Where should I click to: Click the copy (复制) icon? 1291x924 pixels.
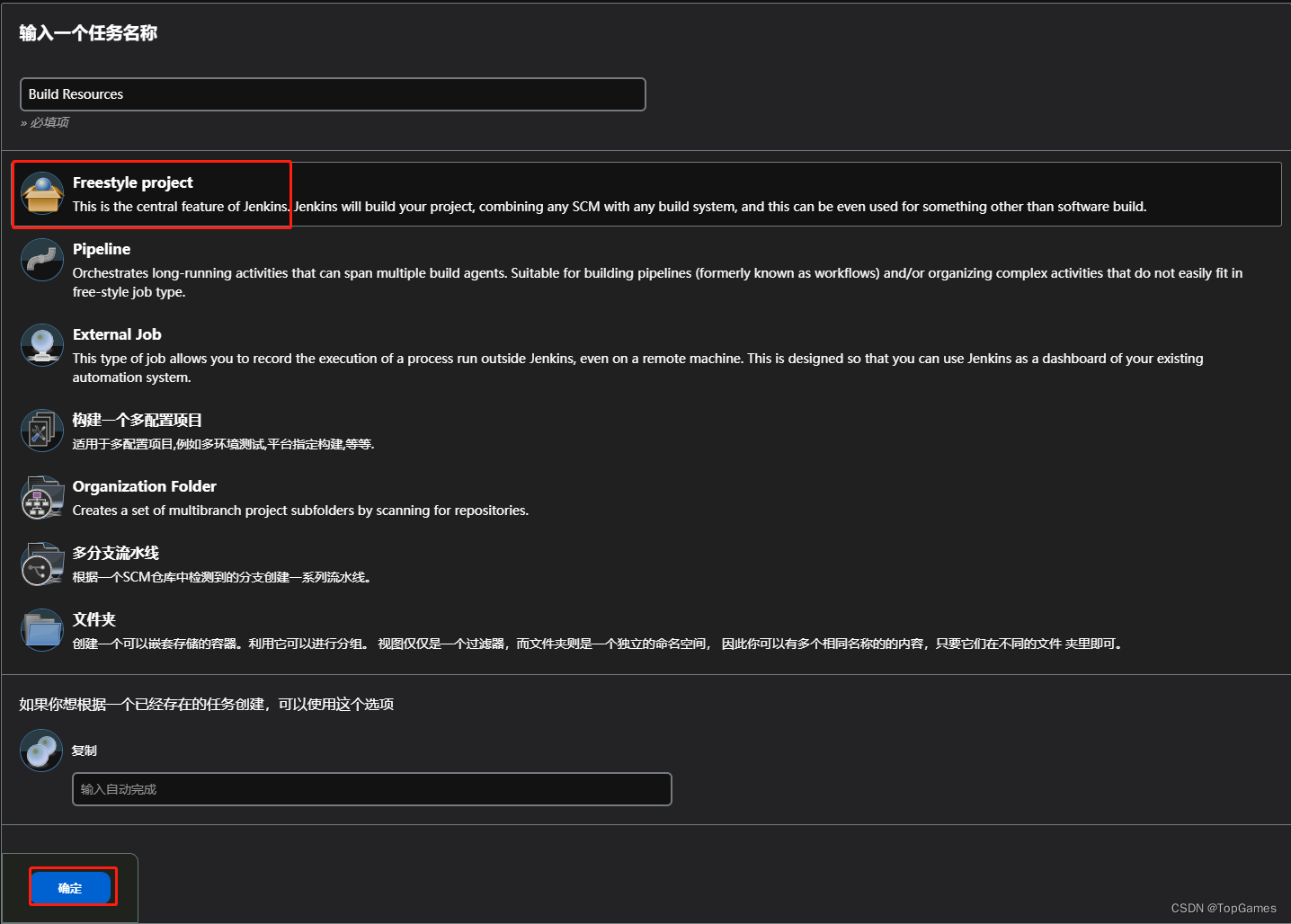(41, 751)
